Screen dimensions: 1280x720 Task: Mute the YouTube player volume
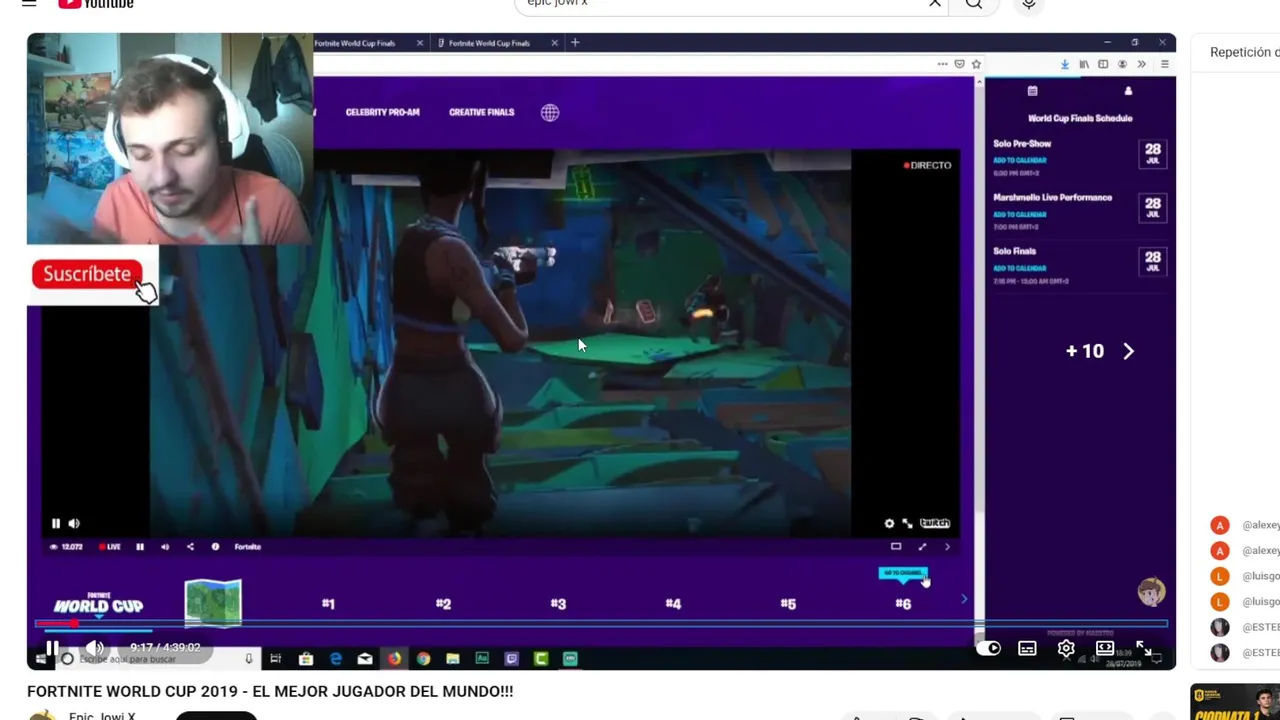coord(94,648)
